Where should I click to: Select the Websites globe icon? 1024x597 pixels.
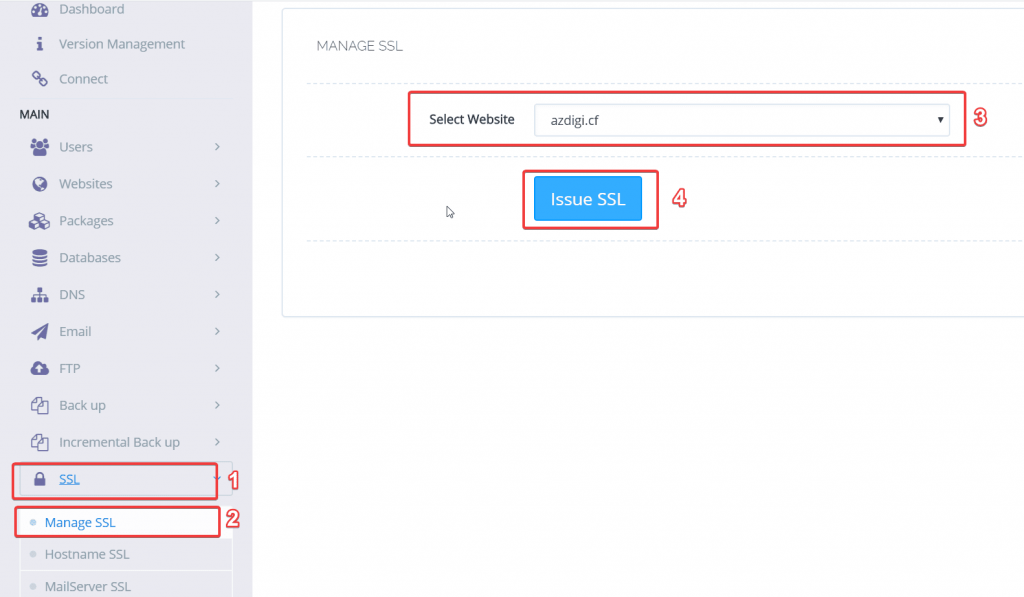coord(40,183)
